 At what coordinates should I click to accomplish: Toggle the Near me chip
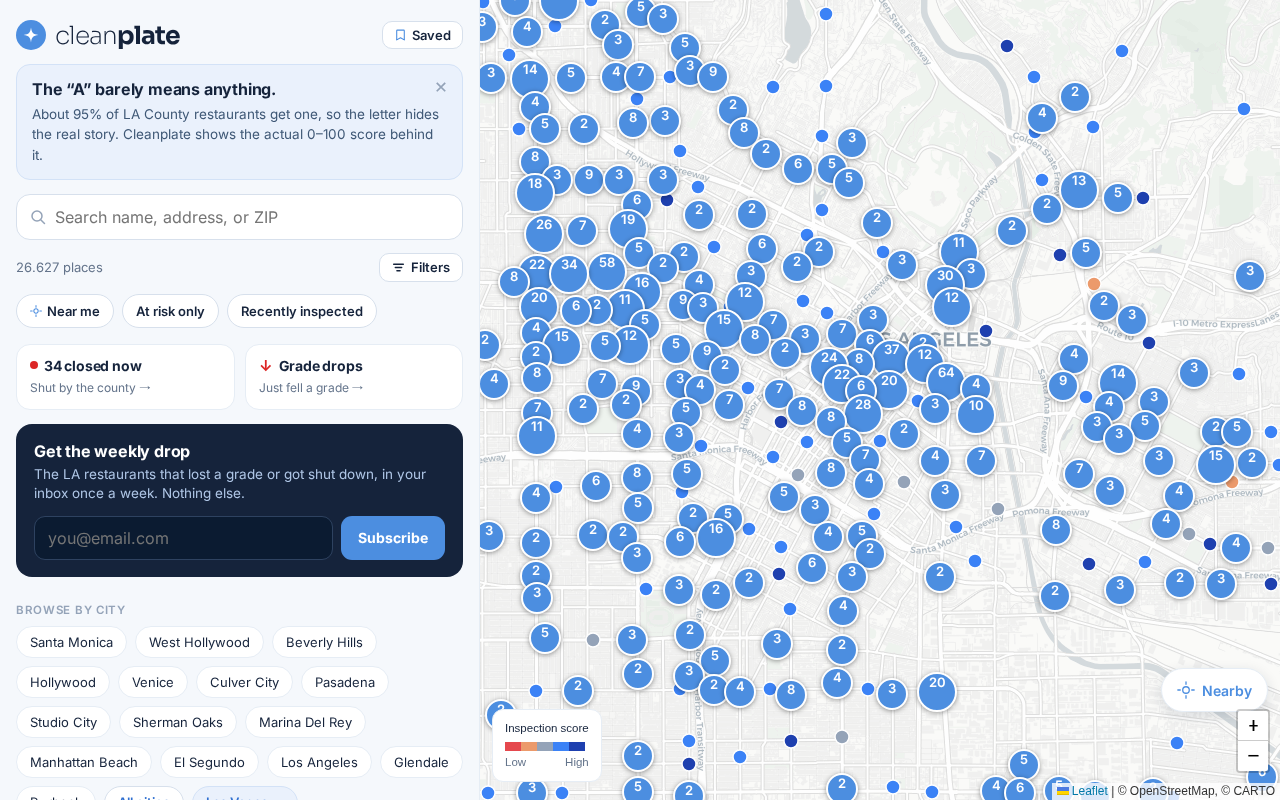(65, 311)
